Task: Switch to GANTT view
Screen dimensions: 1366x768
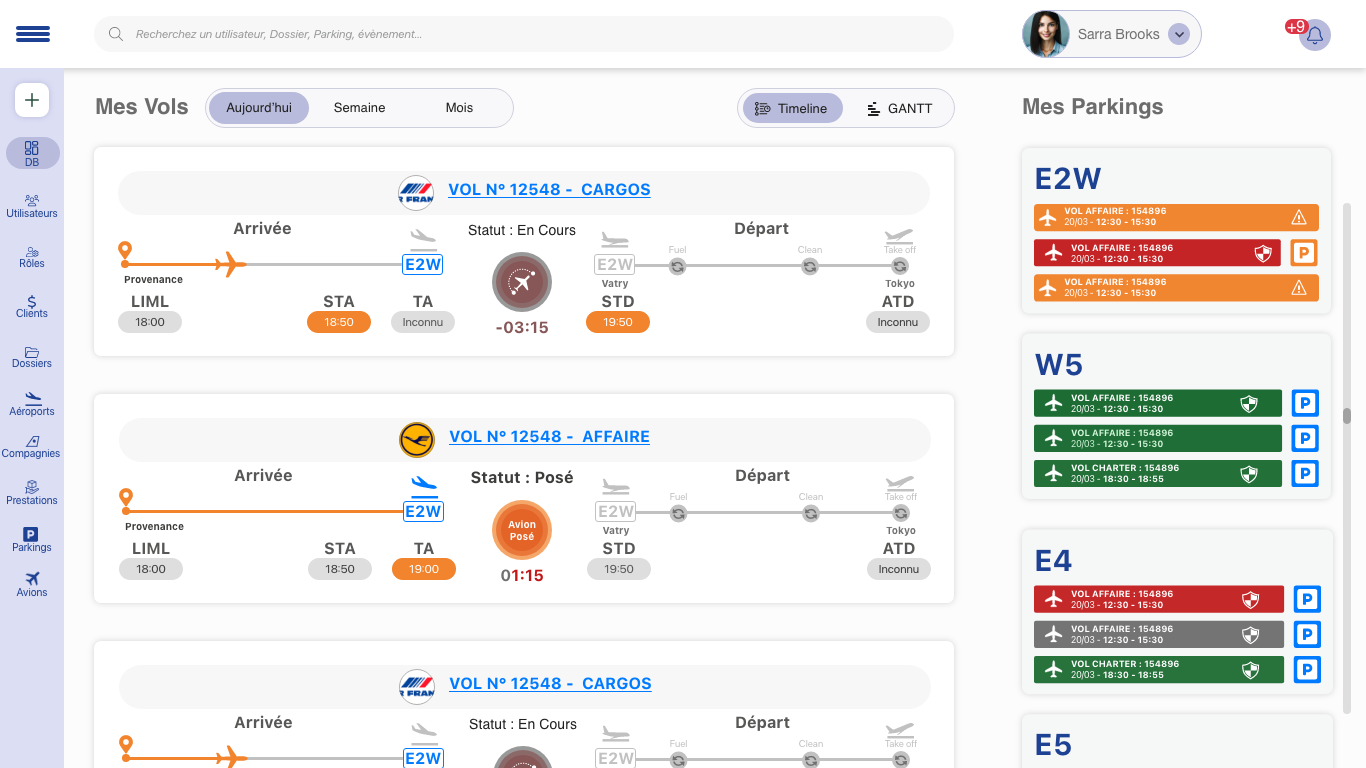Action: click(900, 108)
